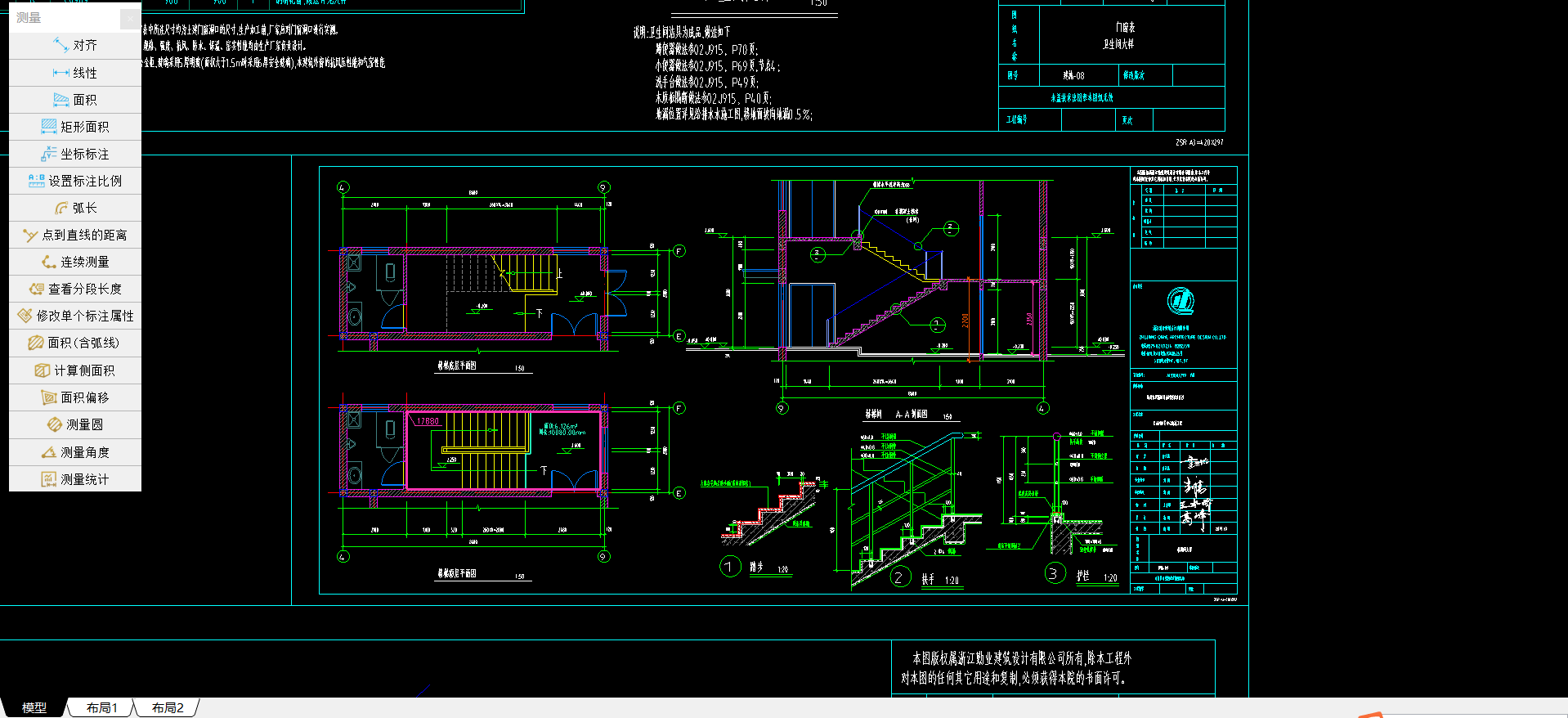Pick the 矩形面积 rectangle area tool
This screenshot has width=1568, height=718.
pos(75,127)
